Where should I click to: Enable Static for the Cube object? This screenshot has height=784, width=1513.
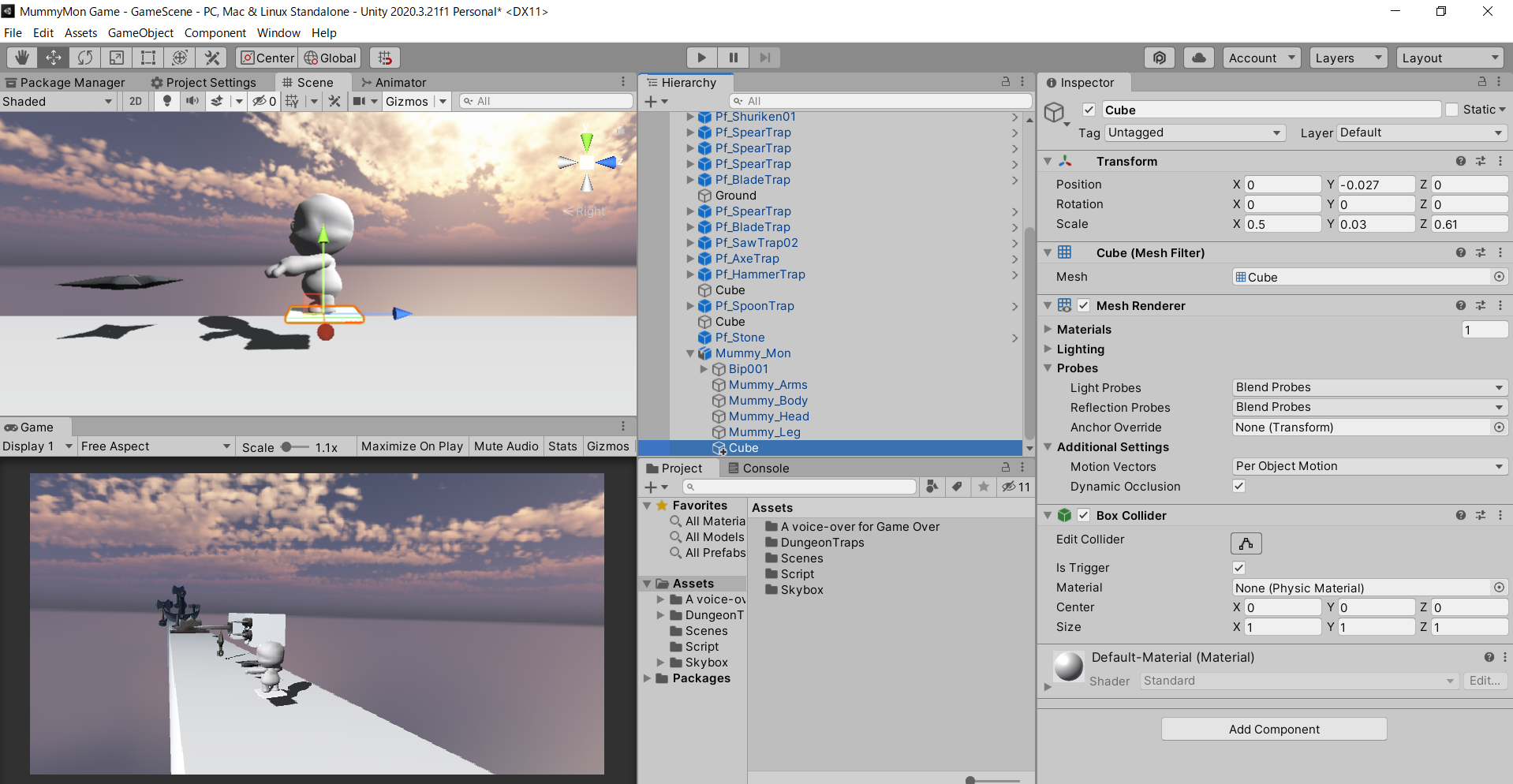(1452, 109)
